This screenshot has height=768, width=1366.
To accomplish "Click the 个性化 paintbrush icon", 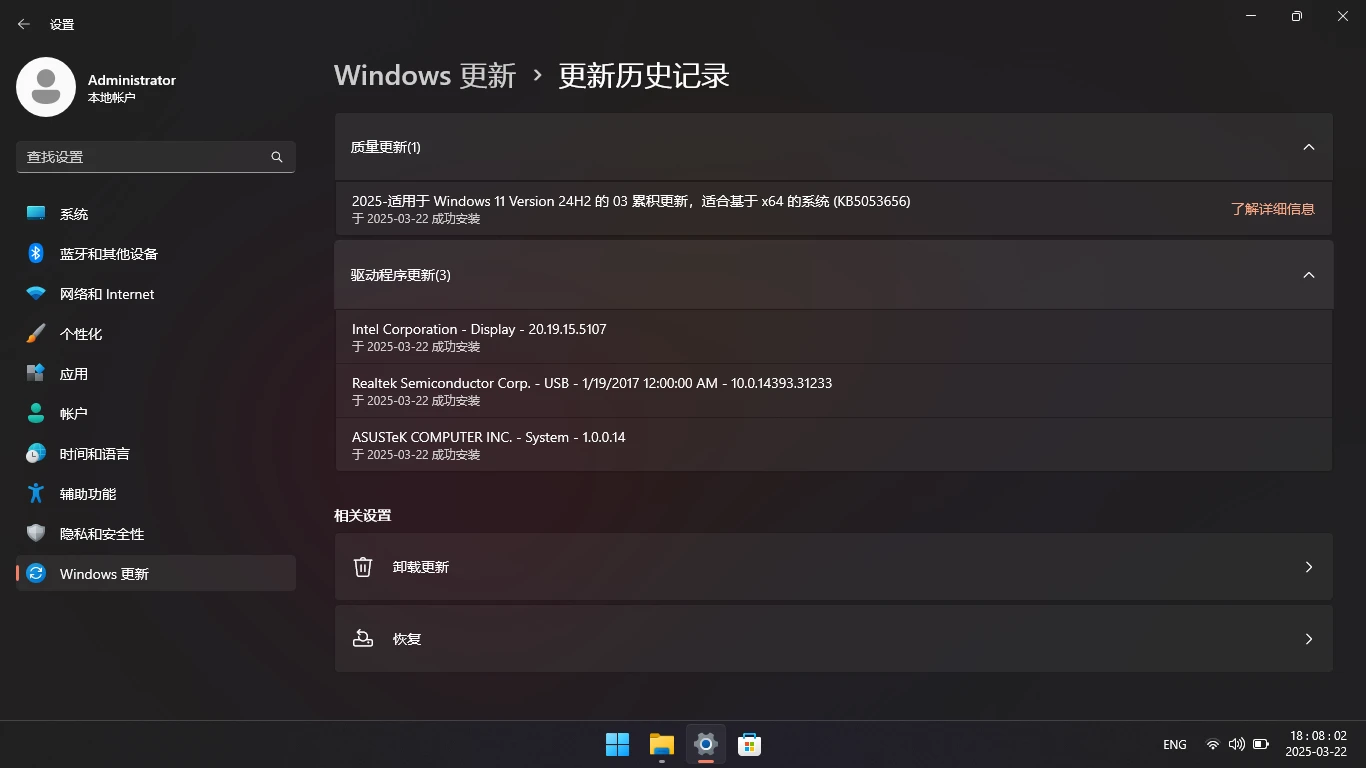I will click(x=36, y=334).
